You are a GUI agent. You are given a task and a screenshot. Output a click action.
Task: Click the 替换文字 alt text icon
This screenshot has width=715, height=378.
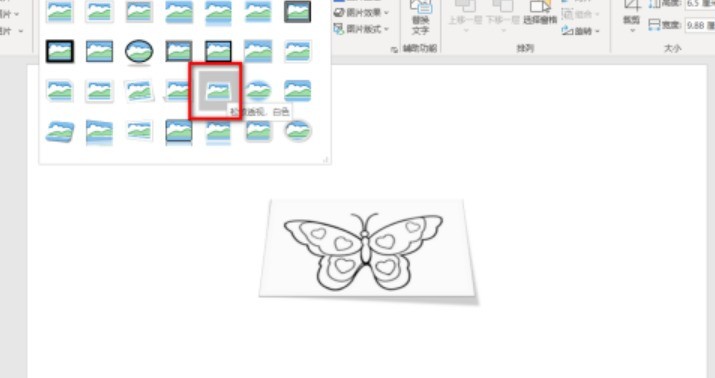pos(420,18)
